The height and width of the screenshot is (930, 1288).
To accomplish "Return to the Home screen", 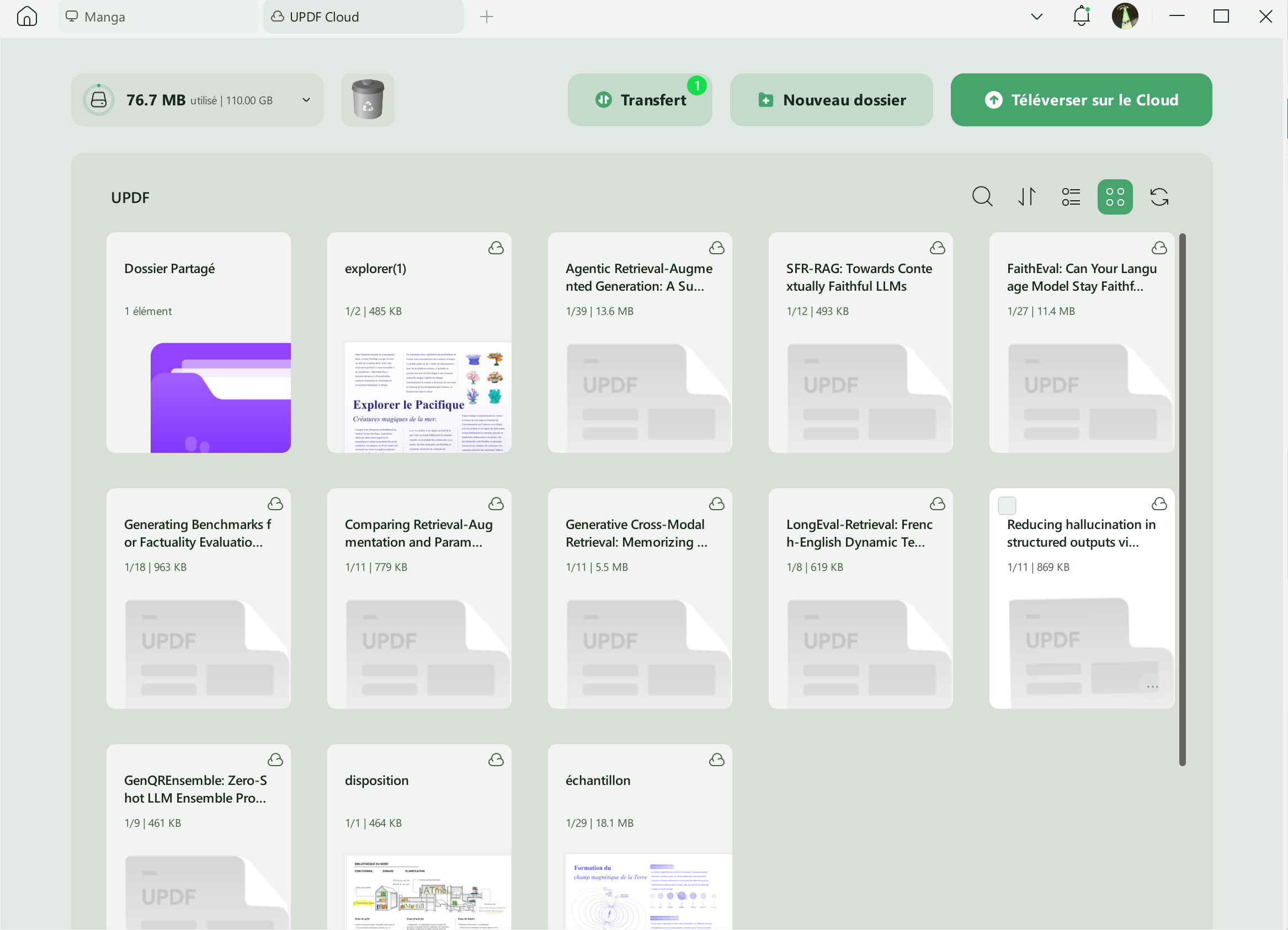I will coord(27,17).
